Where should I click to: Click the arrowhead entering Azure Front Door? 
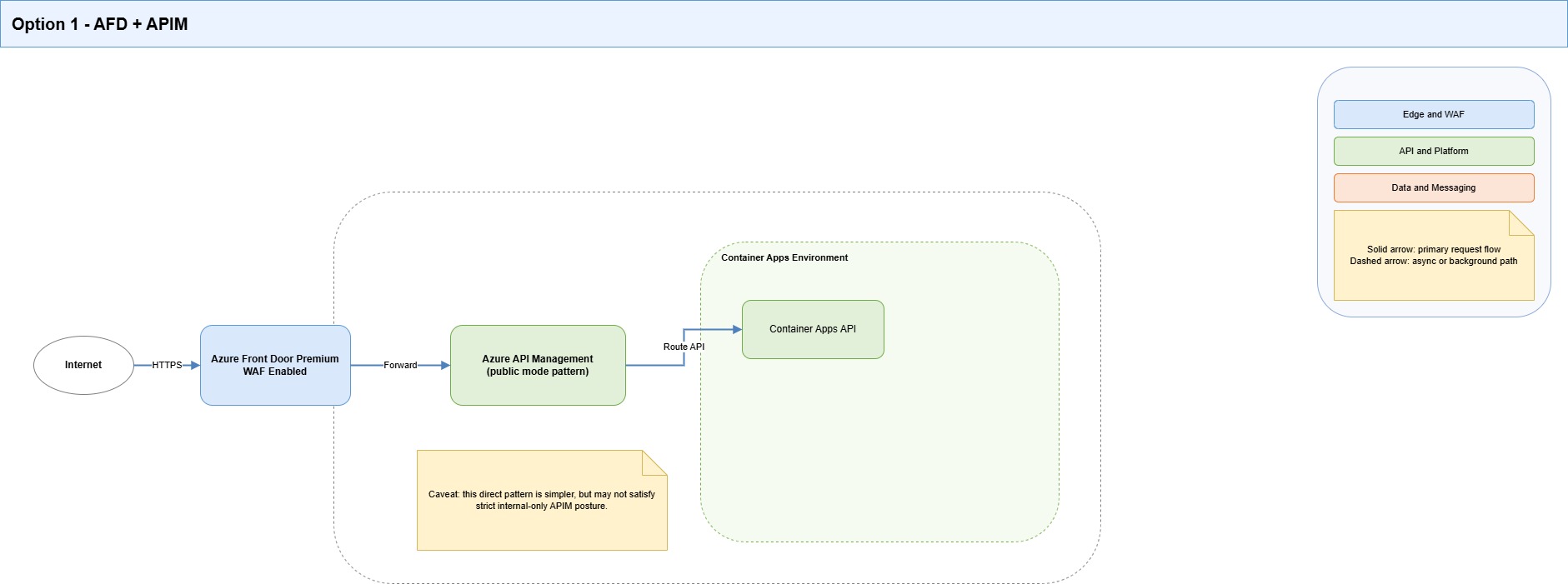(195, 365)
